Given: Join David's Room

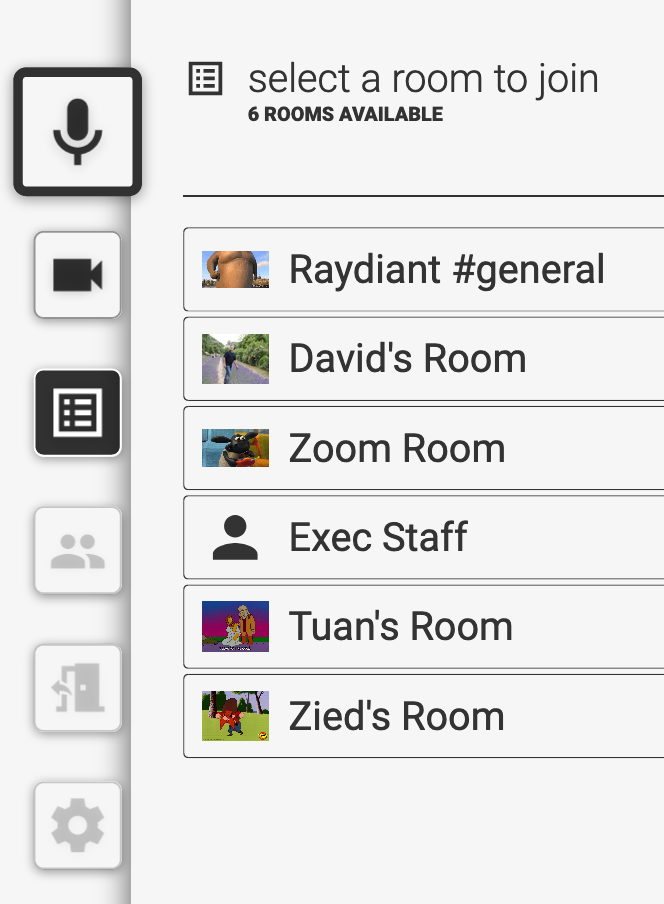Looking at the screenshot, I should [x=420, y=359].
